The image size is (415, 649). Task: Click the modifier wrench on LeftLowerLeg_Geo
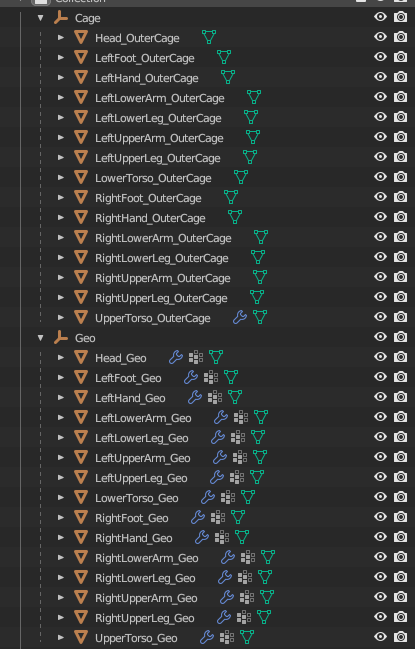click(218, 437)
